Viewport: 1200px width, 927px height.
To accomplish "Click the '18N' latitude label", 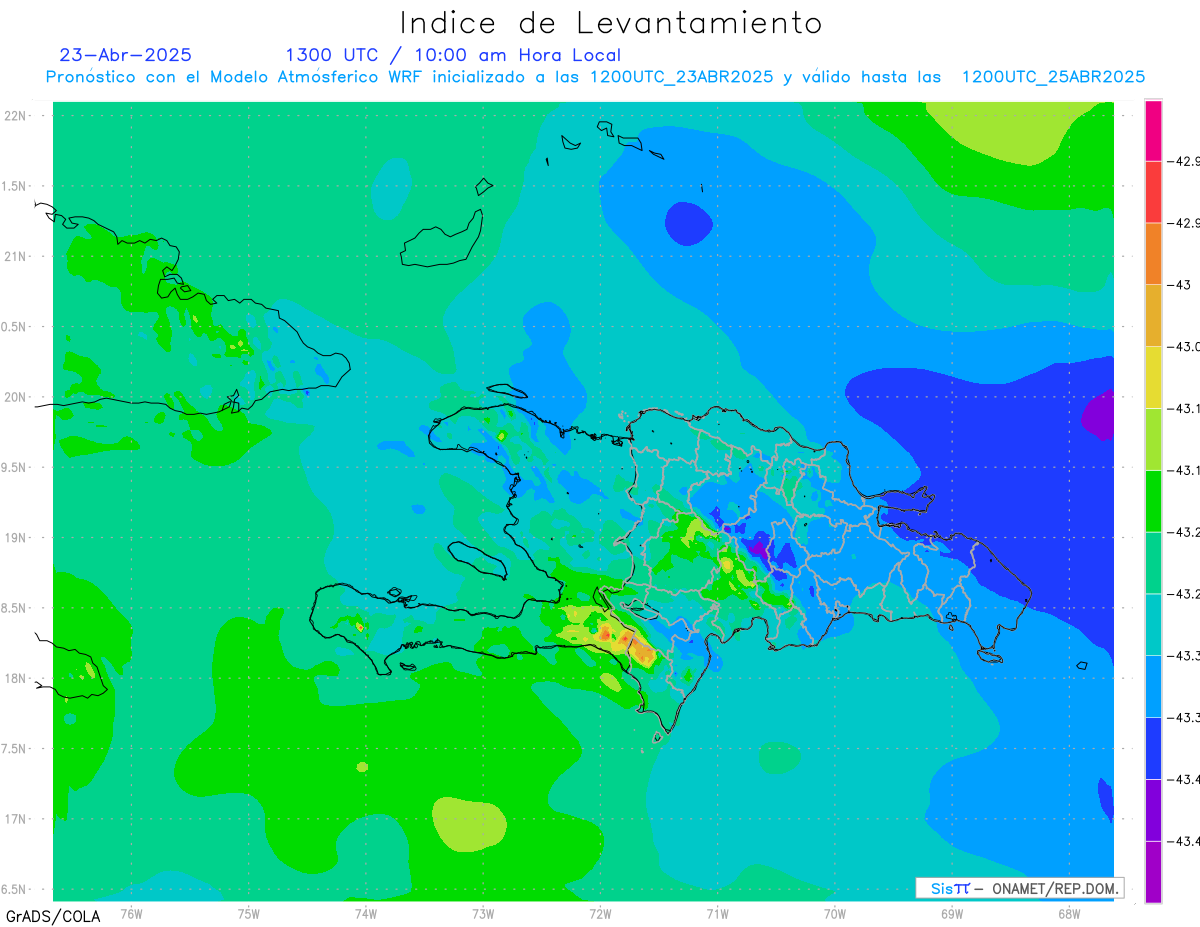I will [17, 678].
